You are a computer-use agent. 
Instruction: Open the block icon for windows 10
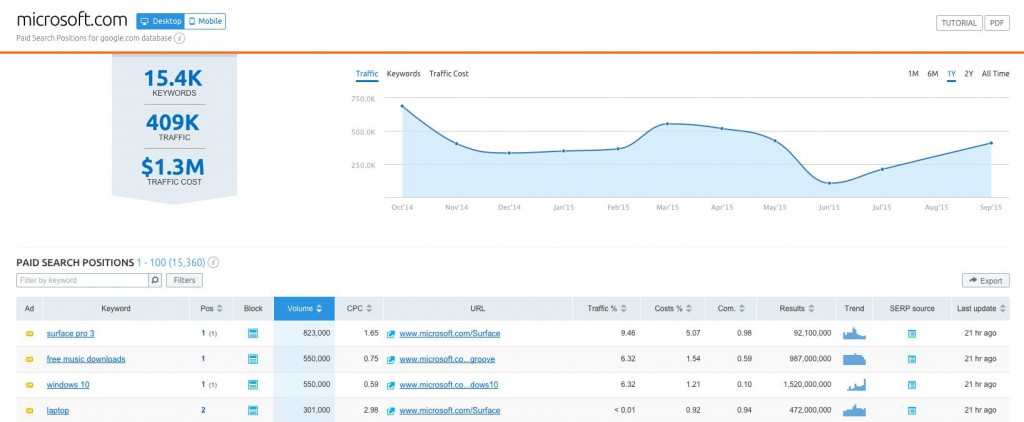tap(253, 385)
